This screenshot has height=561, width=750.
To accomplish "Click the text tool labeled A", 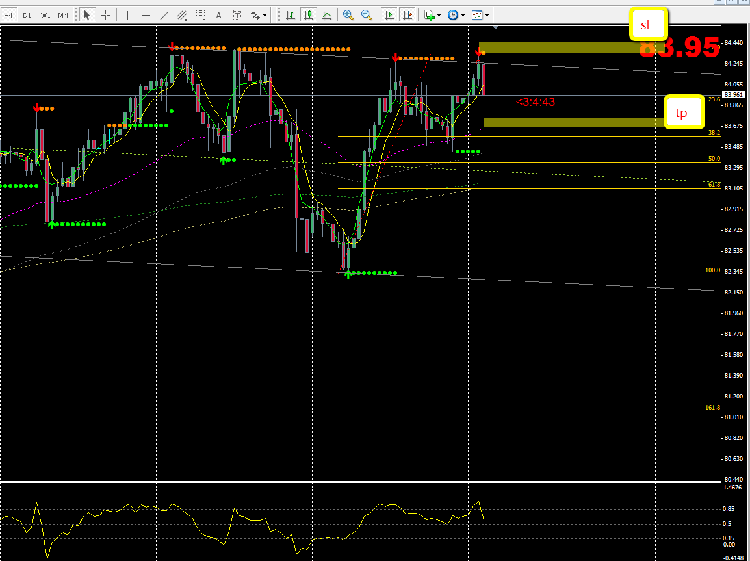I will pos(219,15).
